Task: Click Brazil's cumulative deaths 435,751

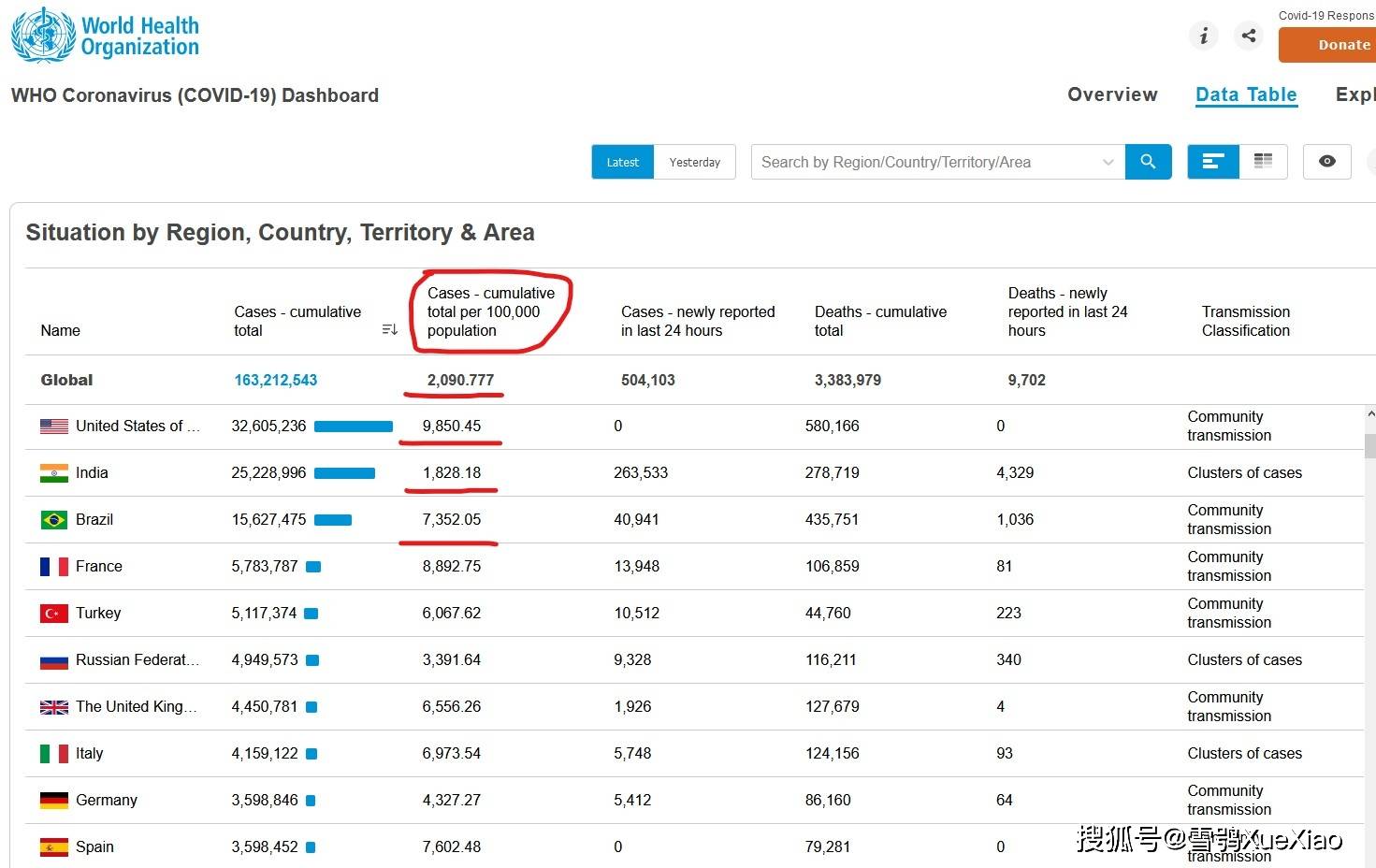Action: click(x=833, y=520)
